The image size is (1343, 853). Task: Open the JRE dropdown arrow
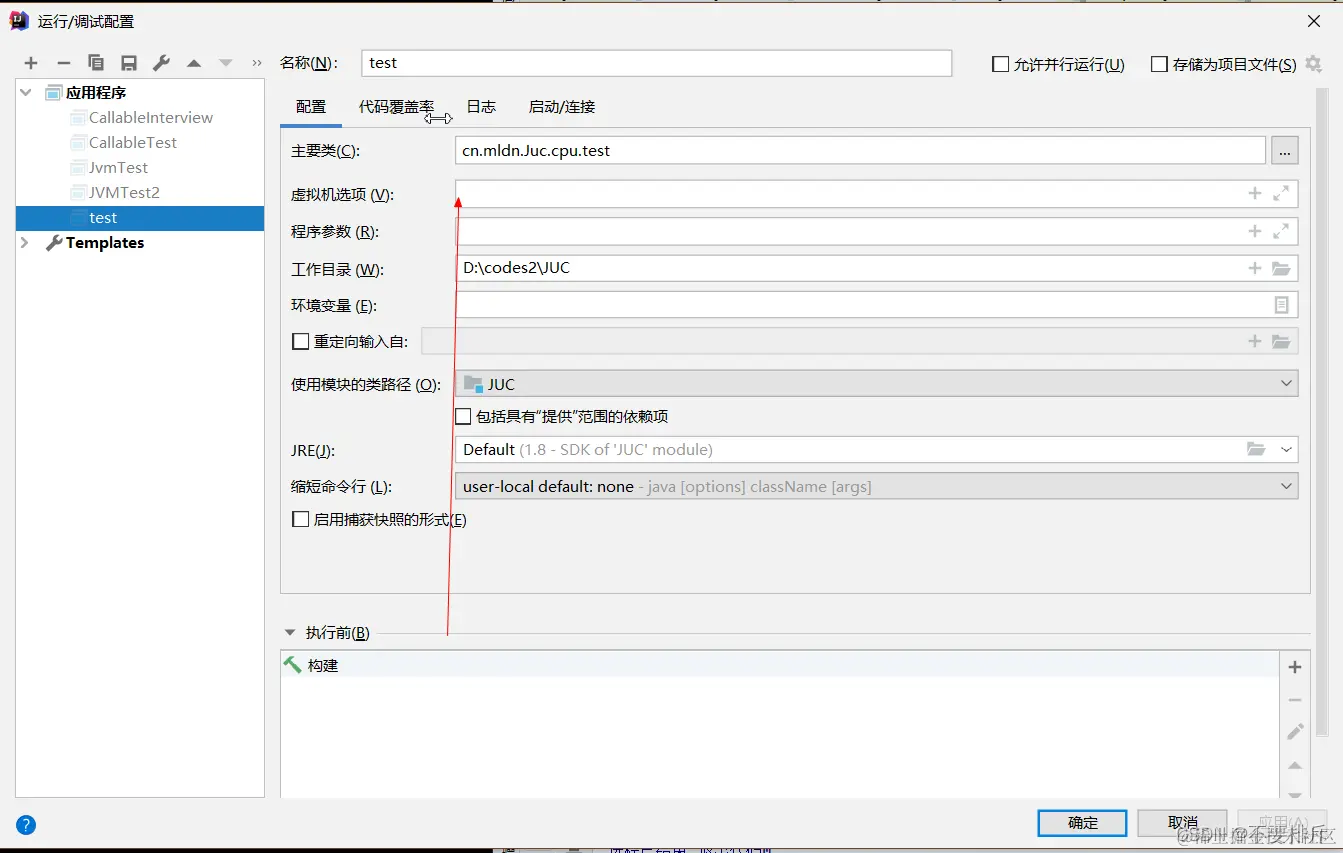[1287, 449]
